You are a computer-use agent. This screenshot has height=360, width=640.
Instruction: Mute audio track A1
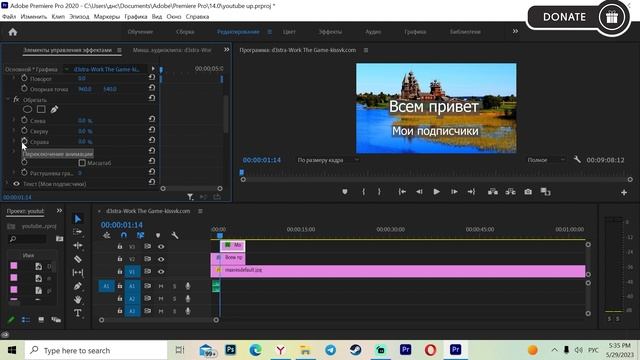[161, 286]
